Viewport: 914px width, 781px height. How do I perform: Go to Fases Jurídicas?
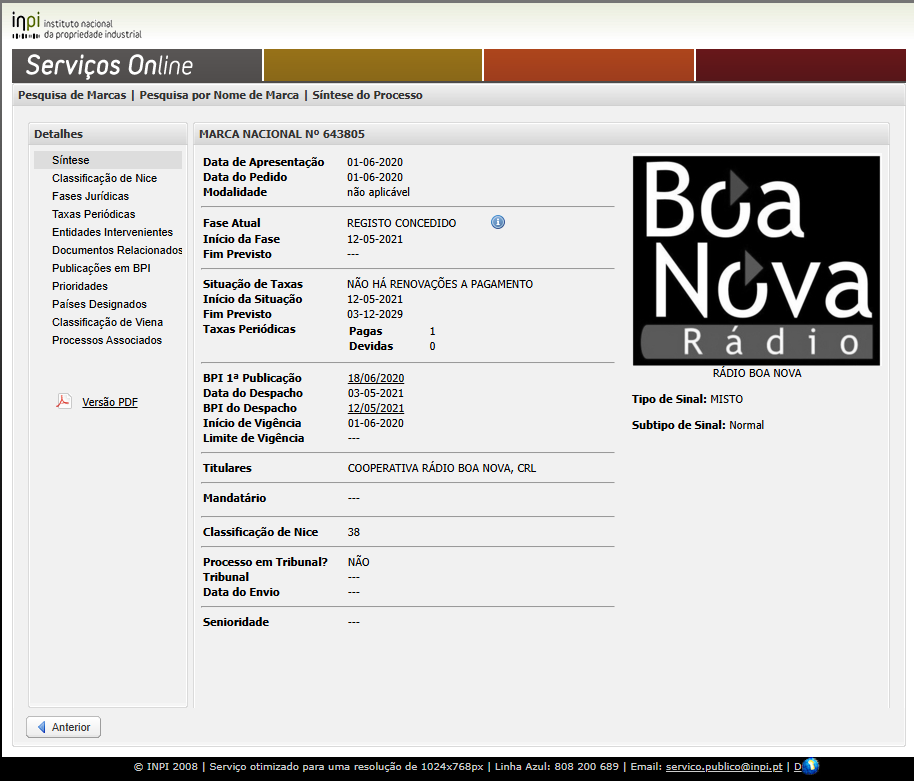[x=90, y=196]
